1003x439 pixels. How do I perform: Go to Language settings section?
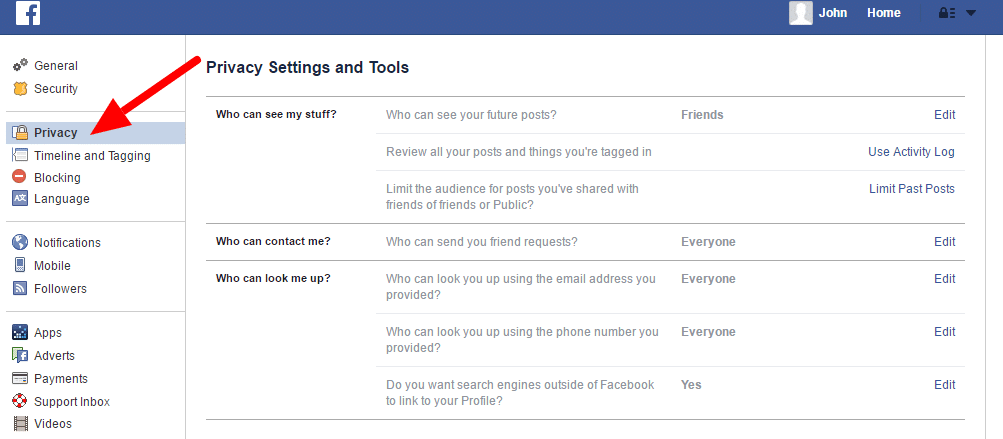[61, 199]
